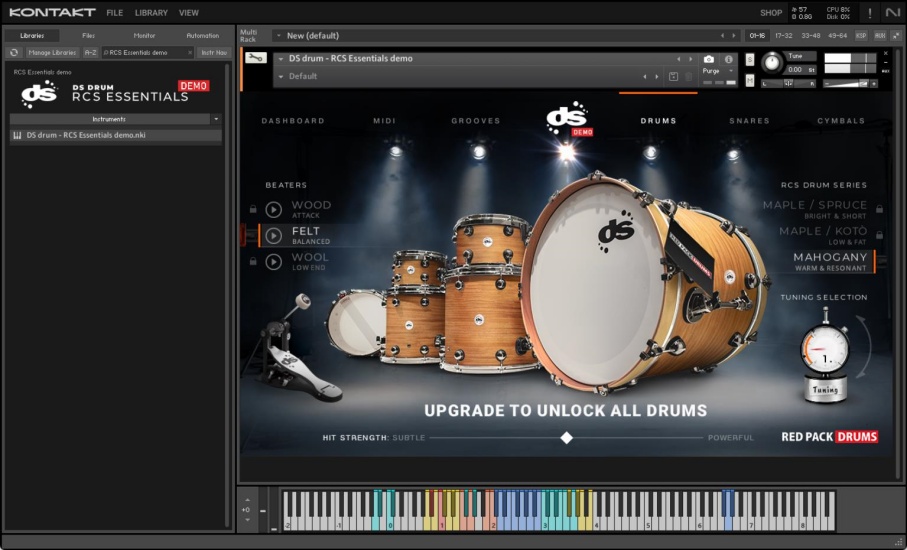Select Mahogany drum series
The height and width of the screenshot is (550, 907).
[x=830, y=261]
